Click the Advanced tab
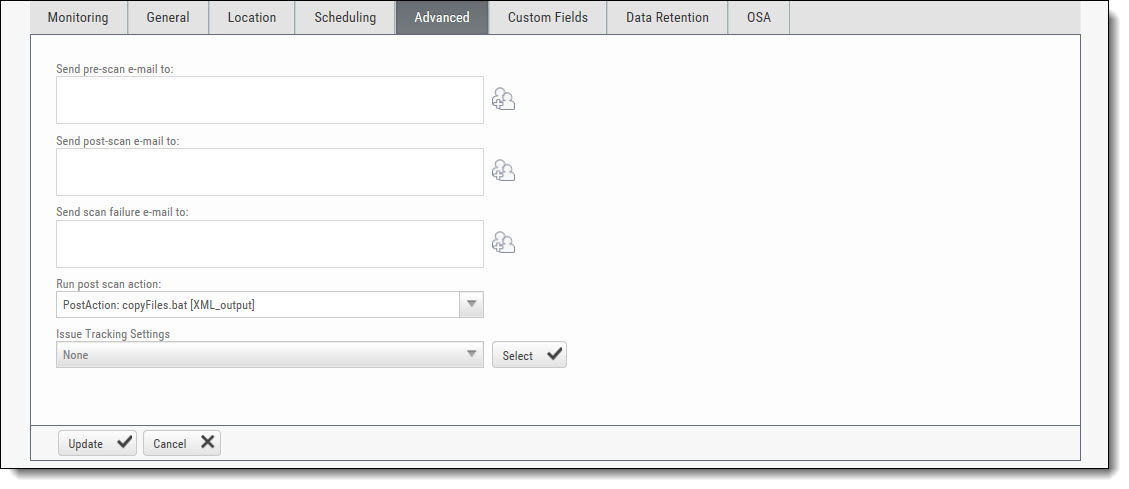 click(442, 17)
